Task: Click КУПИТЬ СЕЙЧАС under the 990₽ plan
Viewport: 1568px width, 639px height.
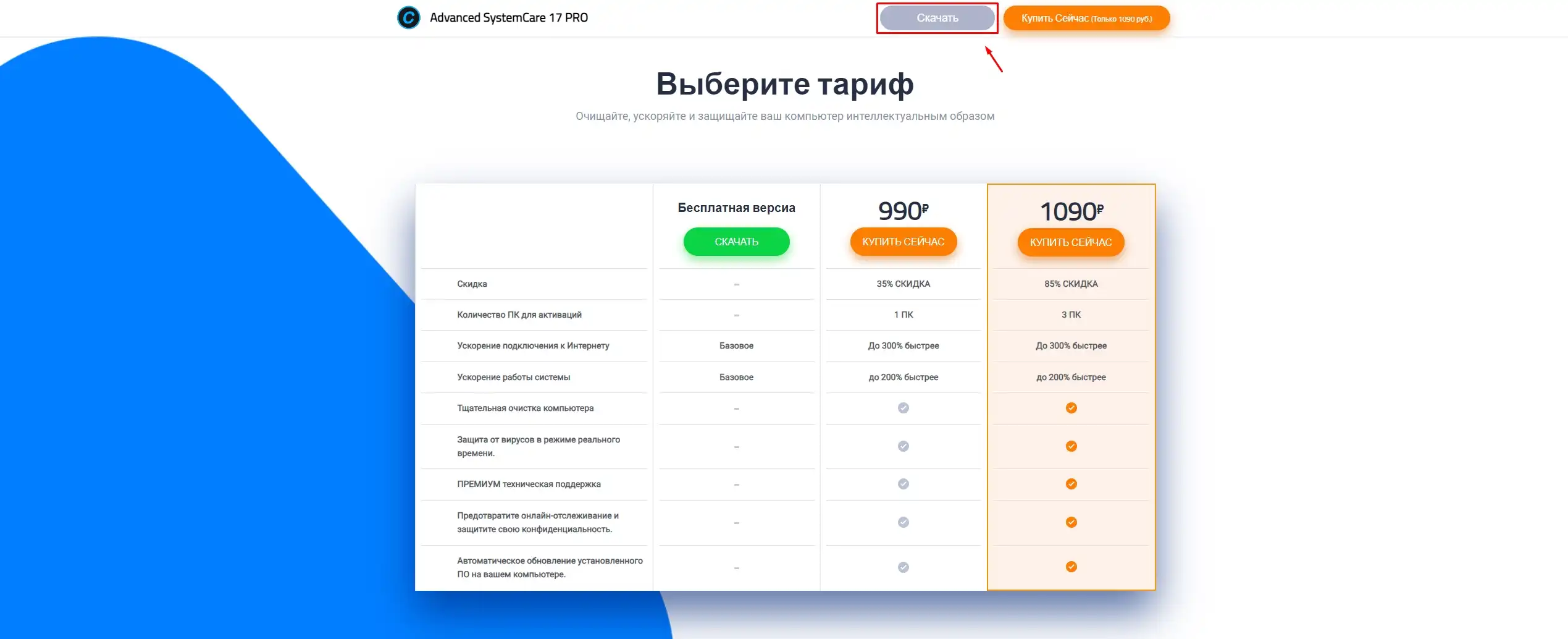Action: (x=903, y=242)
